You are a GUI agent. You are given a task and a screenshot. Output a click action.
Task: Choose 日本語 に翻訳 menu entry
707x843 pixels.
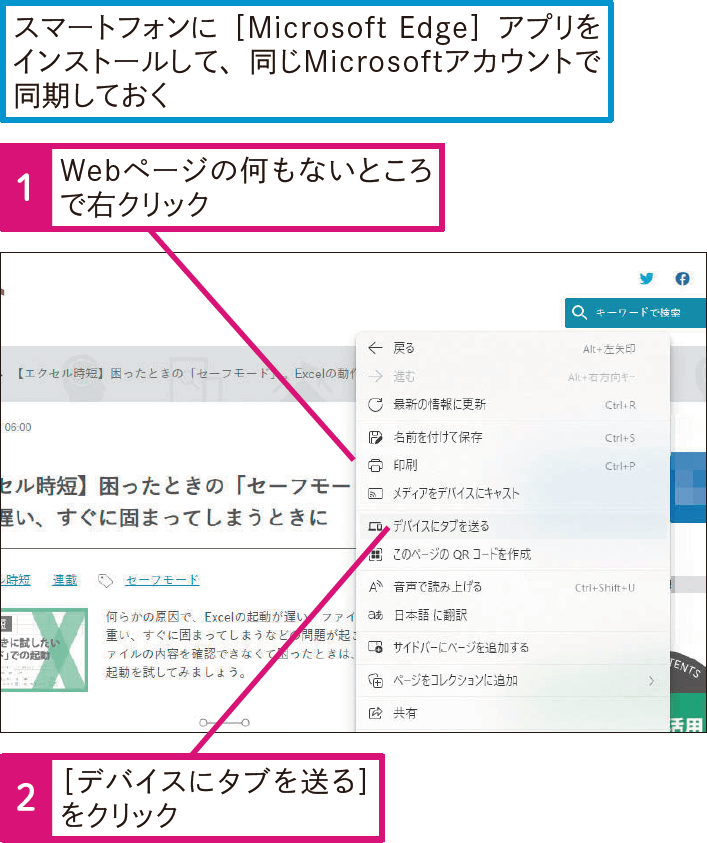513,615
